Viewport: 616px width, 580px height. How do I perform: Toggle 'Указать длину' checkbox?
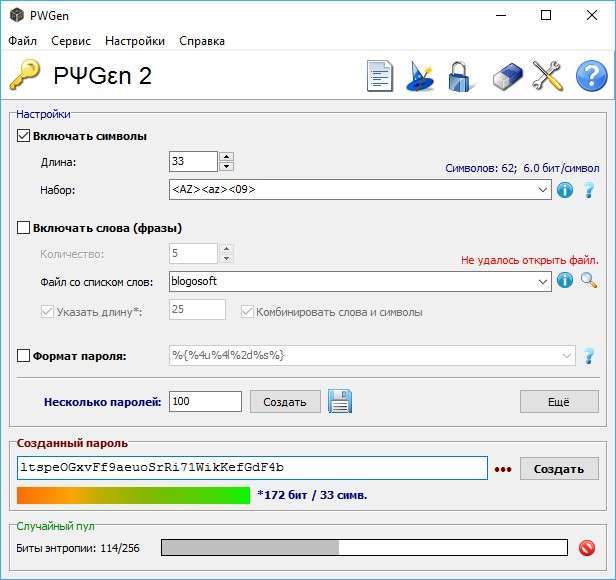(47, 312)
